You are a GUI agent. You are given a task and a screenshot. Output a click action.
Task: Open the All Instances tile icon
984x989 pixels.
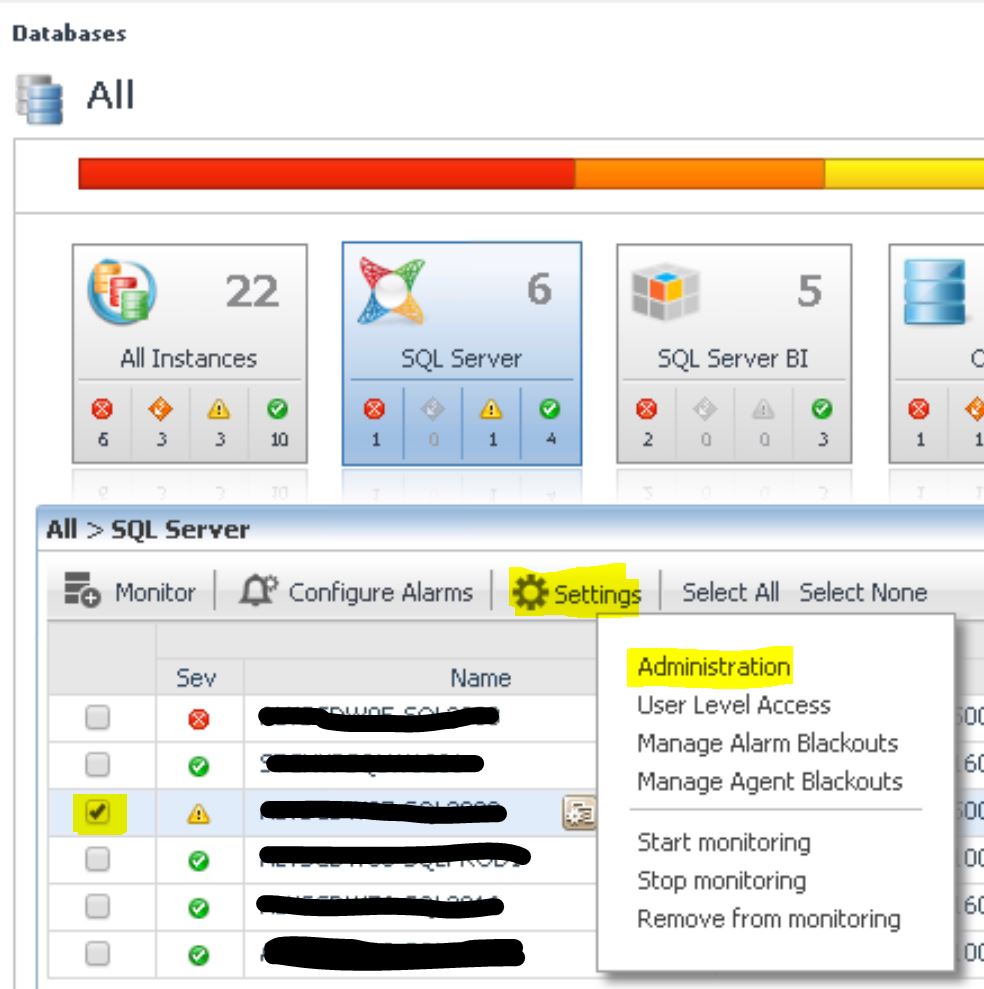[x=122, y=291]
